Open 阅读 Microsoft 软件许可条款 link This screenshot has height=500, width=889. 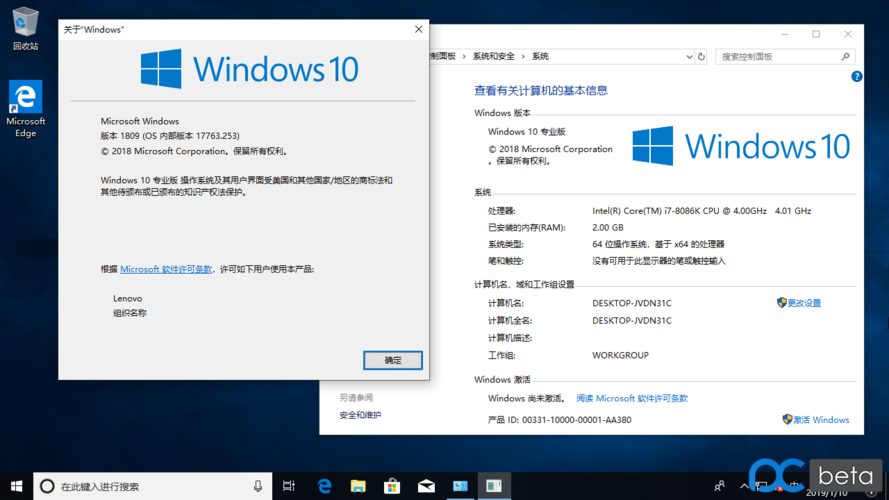(x=632, y=399)
